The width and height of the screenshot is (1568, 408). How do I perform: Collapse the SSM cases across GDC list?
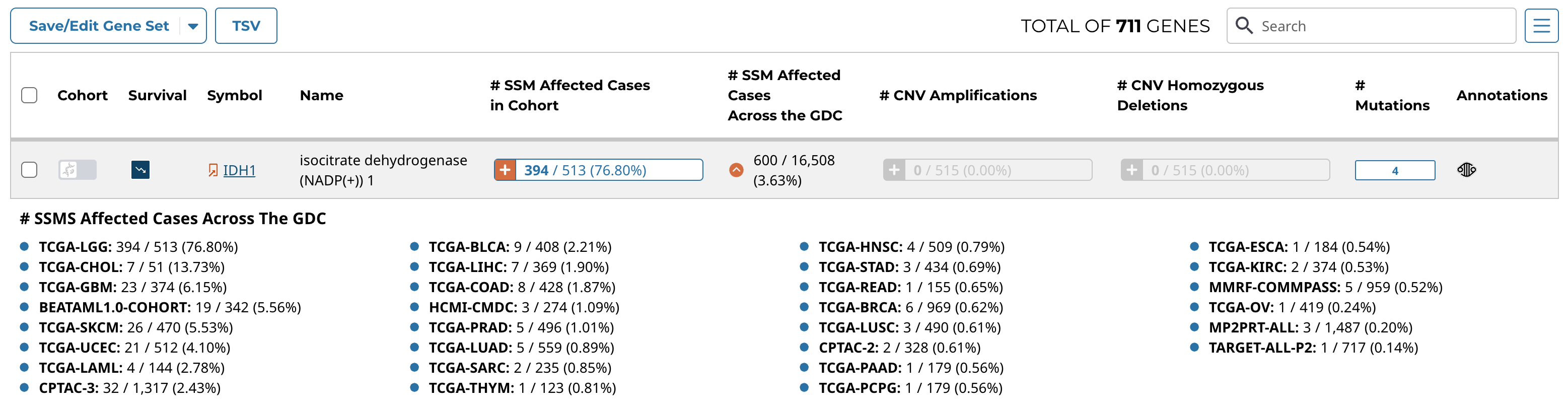pos(736,170)
